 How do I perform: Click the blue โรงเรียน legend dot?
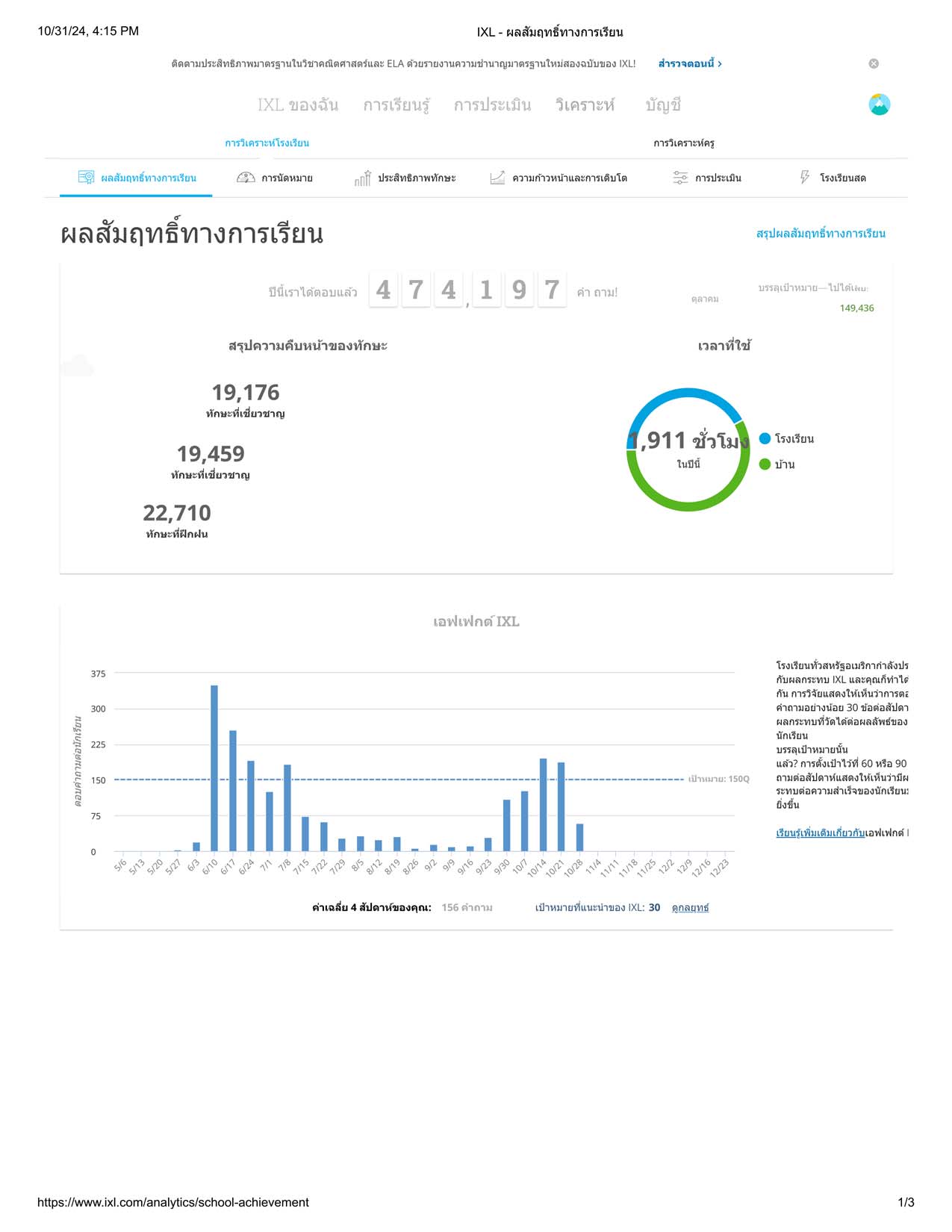765,438
